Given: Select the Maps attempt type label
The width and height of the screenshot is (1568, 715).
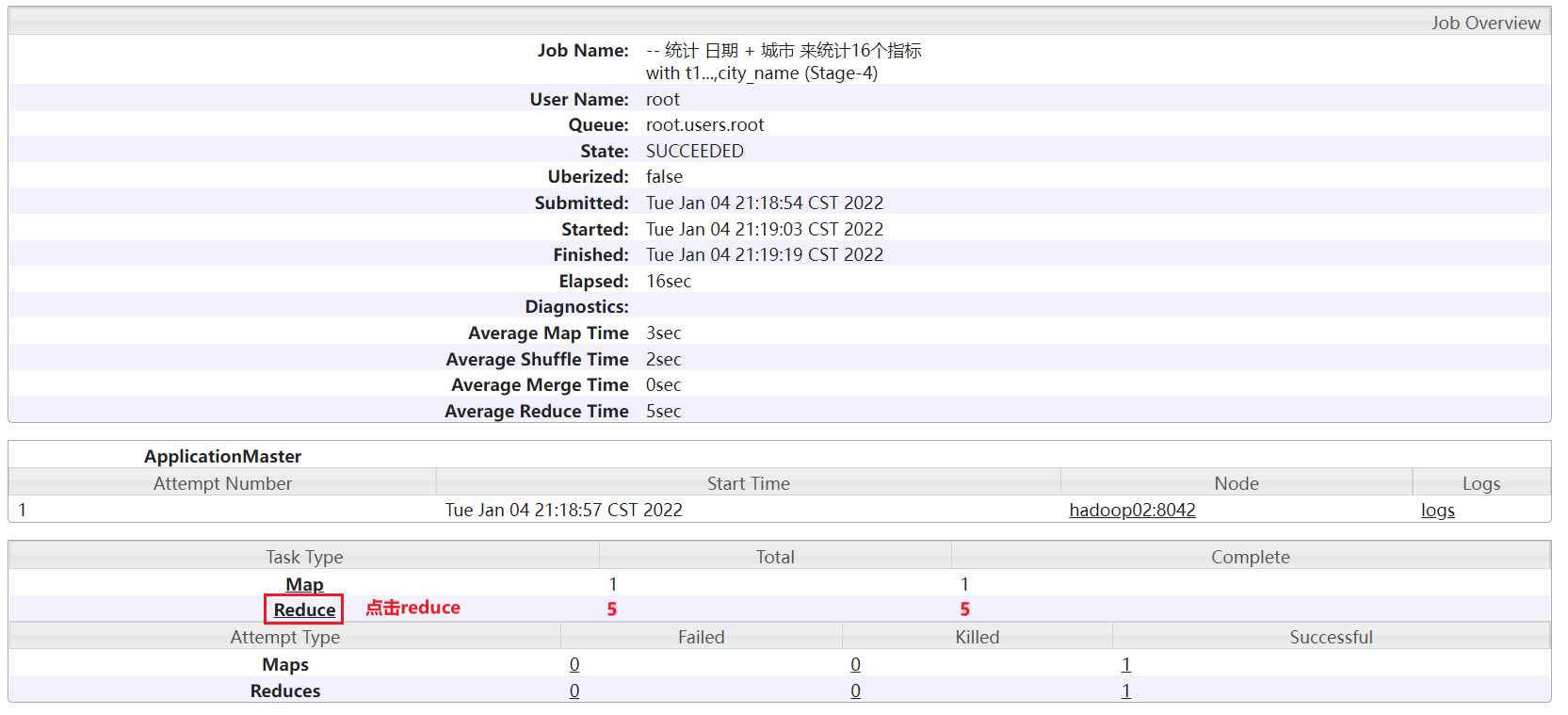Looking at the screenshot, I should coord(285,664).
